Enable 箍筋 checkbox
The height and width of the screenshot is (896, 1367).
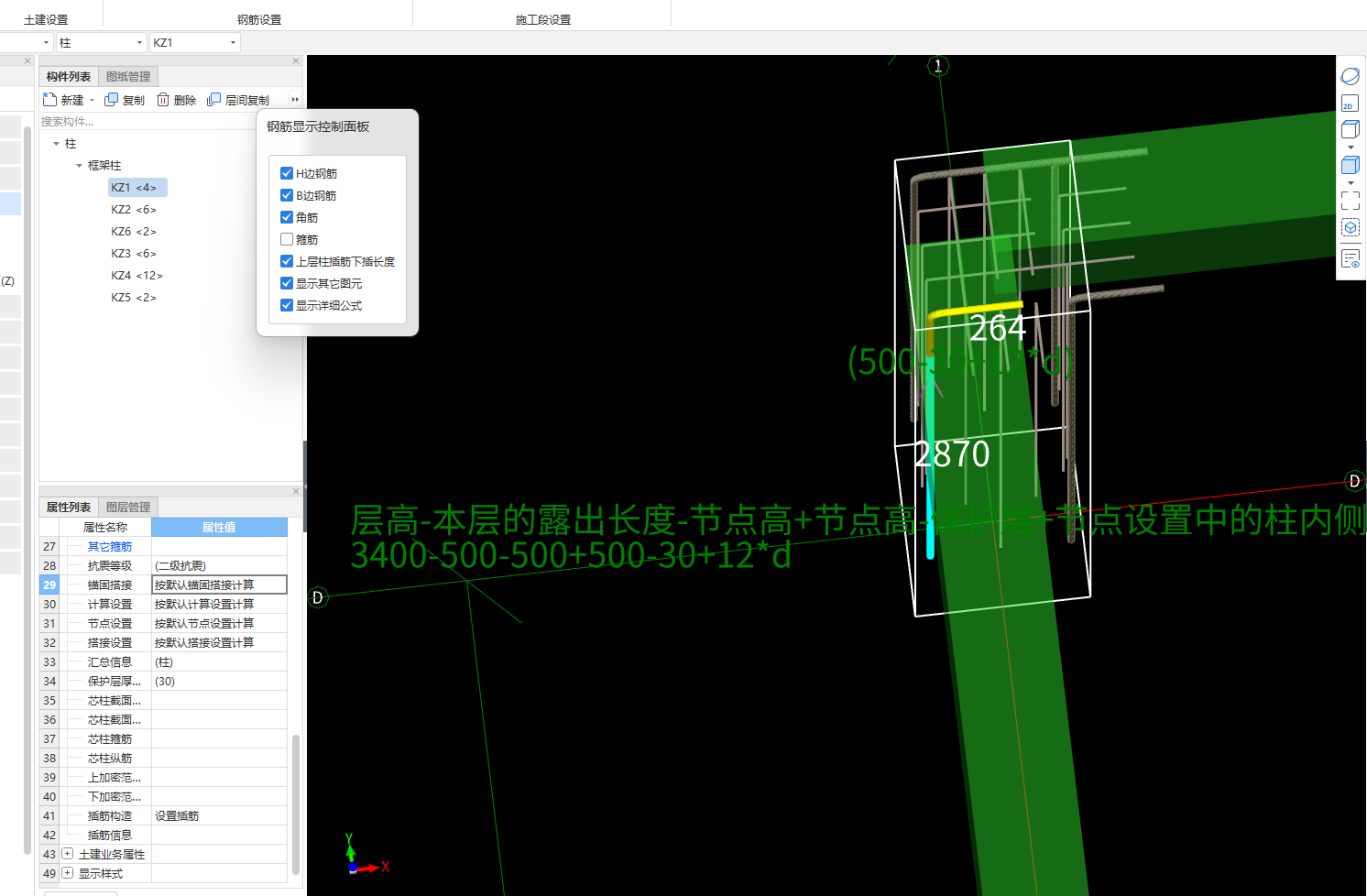coord(287,239)
